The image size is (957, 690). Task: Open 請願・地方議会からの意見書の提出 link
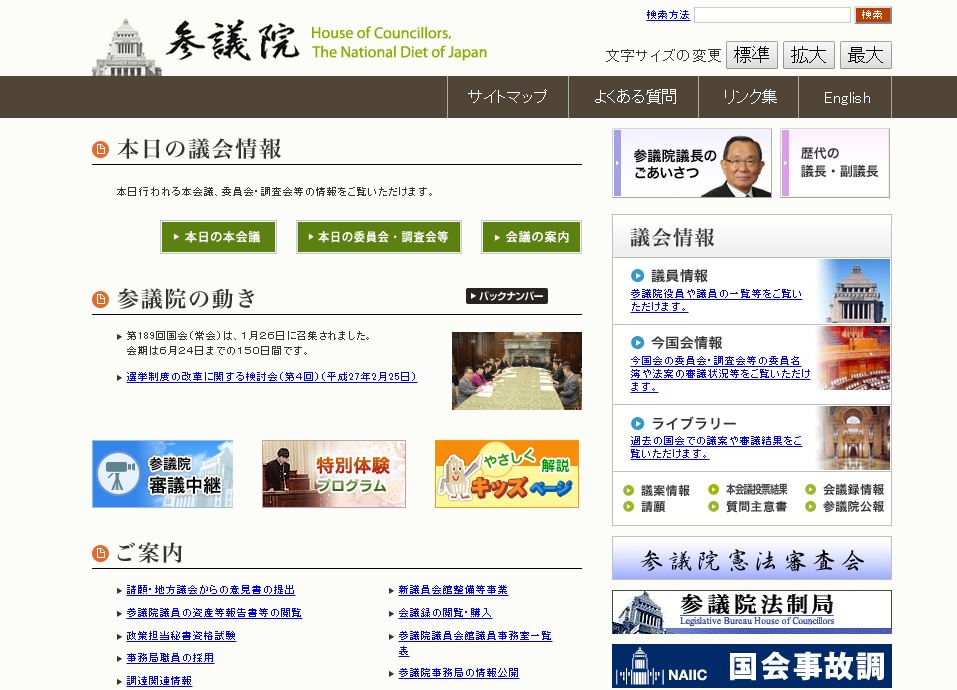(x=211, y=590)
